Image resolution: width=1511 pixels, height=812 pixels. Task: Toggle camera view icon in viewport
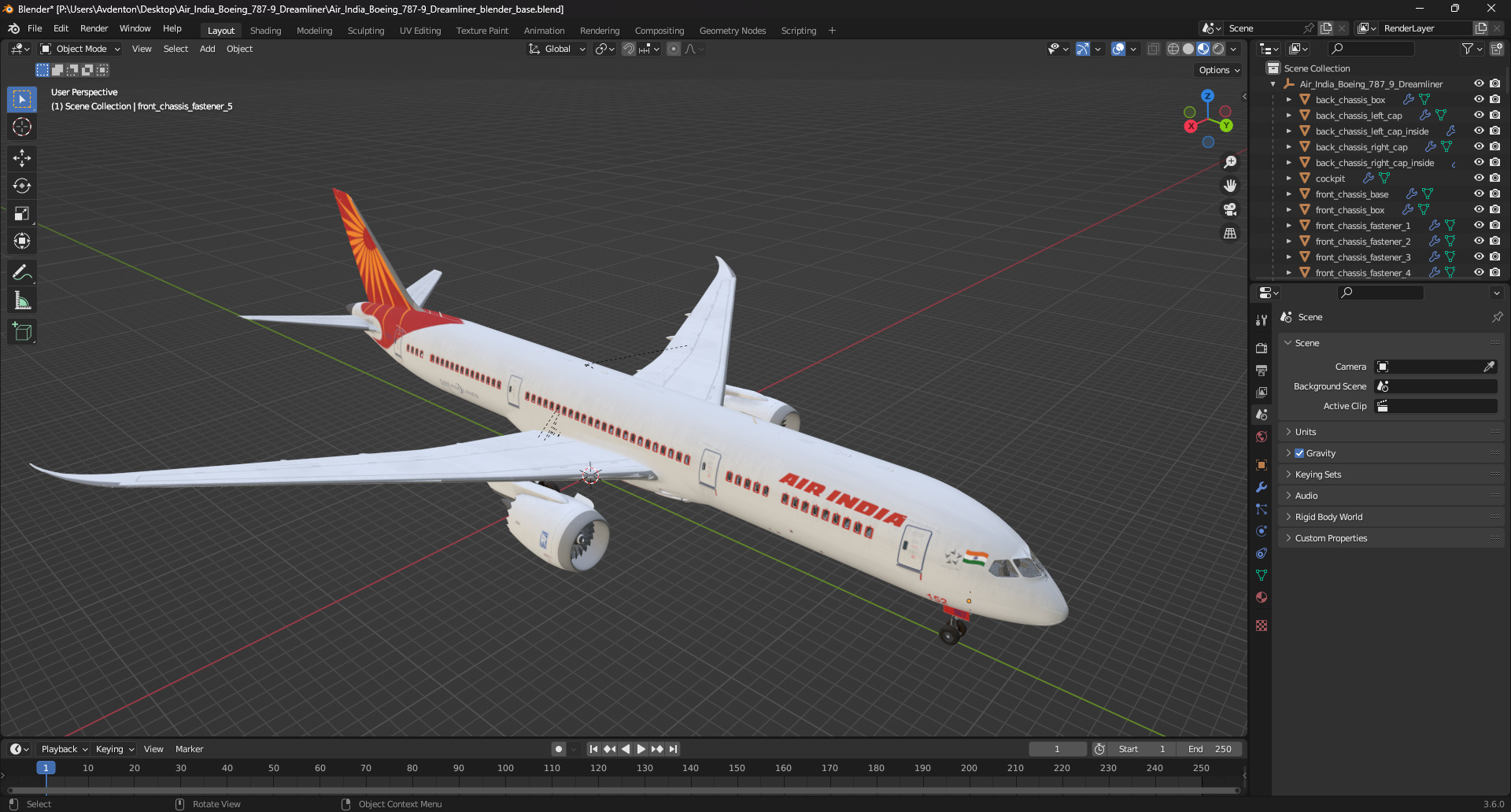(1229, 209)
